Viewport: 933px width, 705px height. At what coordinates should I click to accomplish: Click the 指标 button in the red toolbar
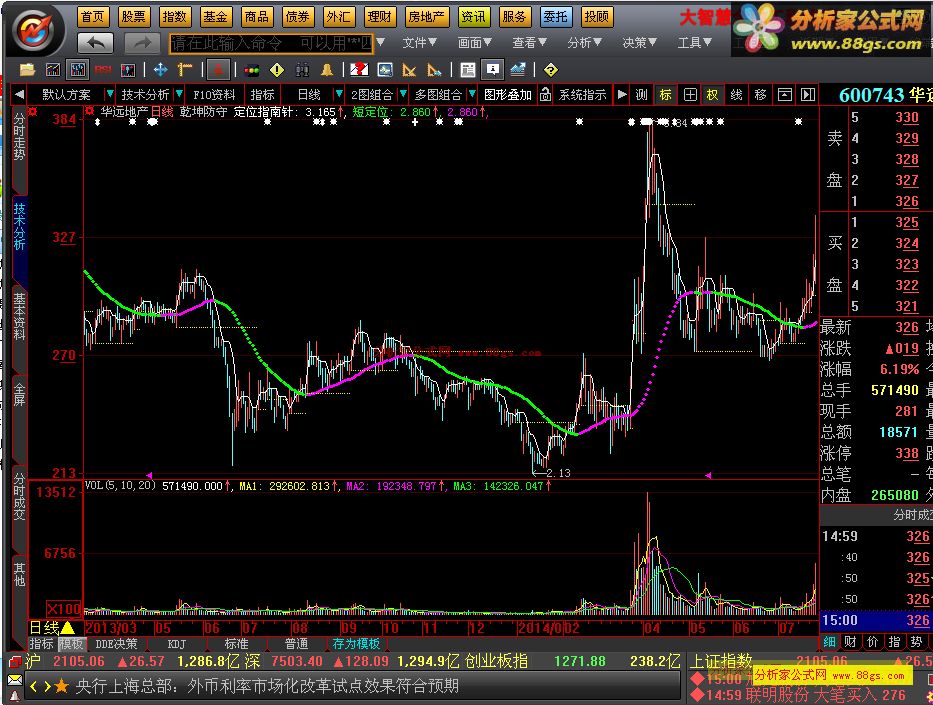tap(262, 95)
